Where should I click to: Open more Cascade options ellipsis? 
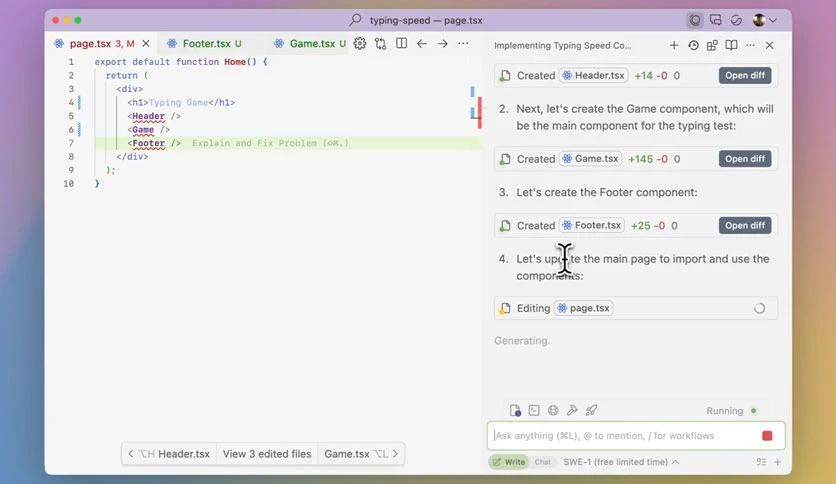pyautogui.click(x=750, y=45)
